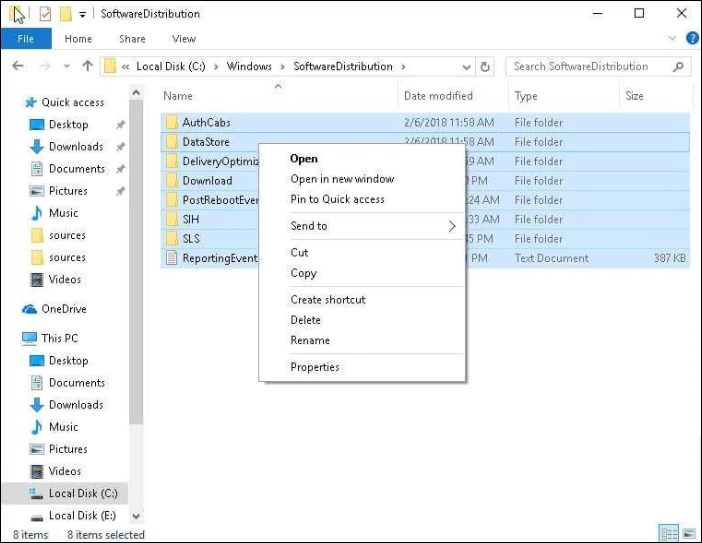Screen dimensions: 702x543
Task: Click the Search SoftwareDistribution field
Action: [588, 67]
